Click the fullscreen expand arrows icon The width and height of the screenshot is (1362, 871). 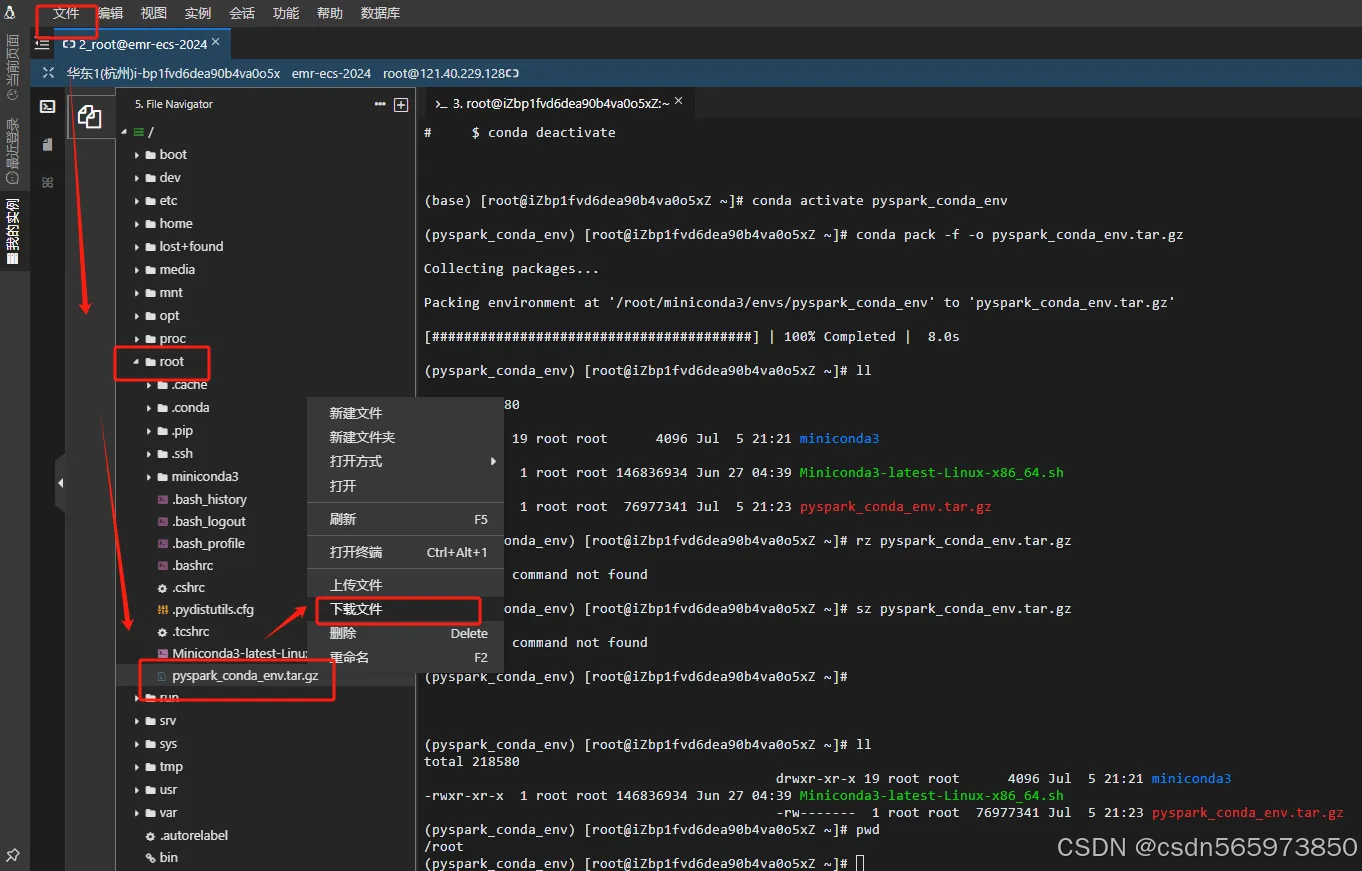(x=48, y=73)
